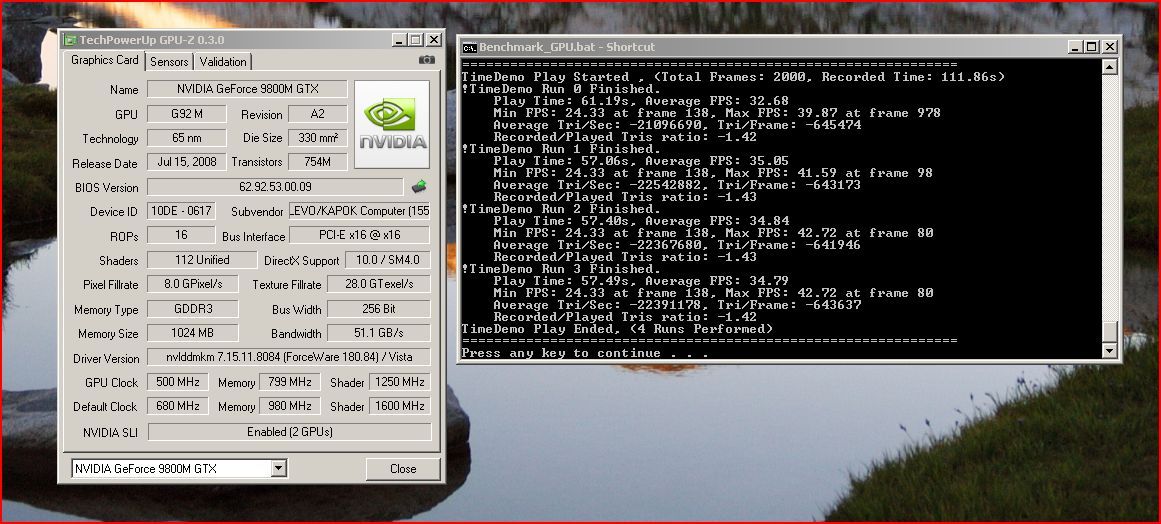Click the Die Size field 330 mm²

(318, 138)
